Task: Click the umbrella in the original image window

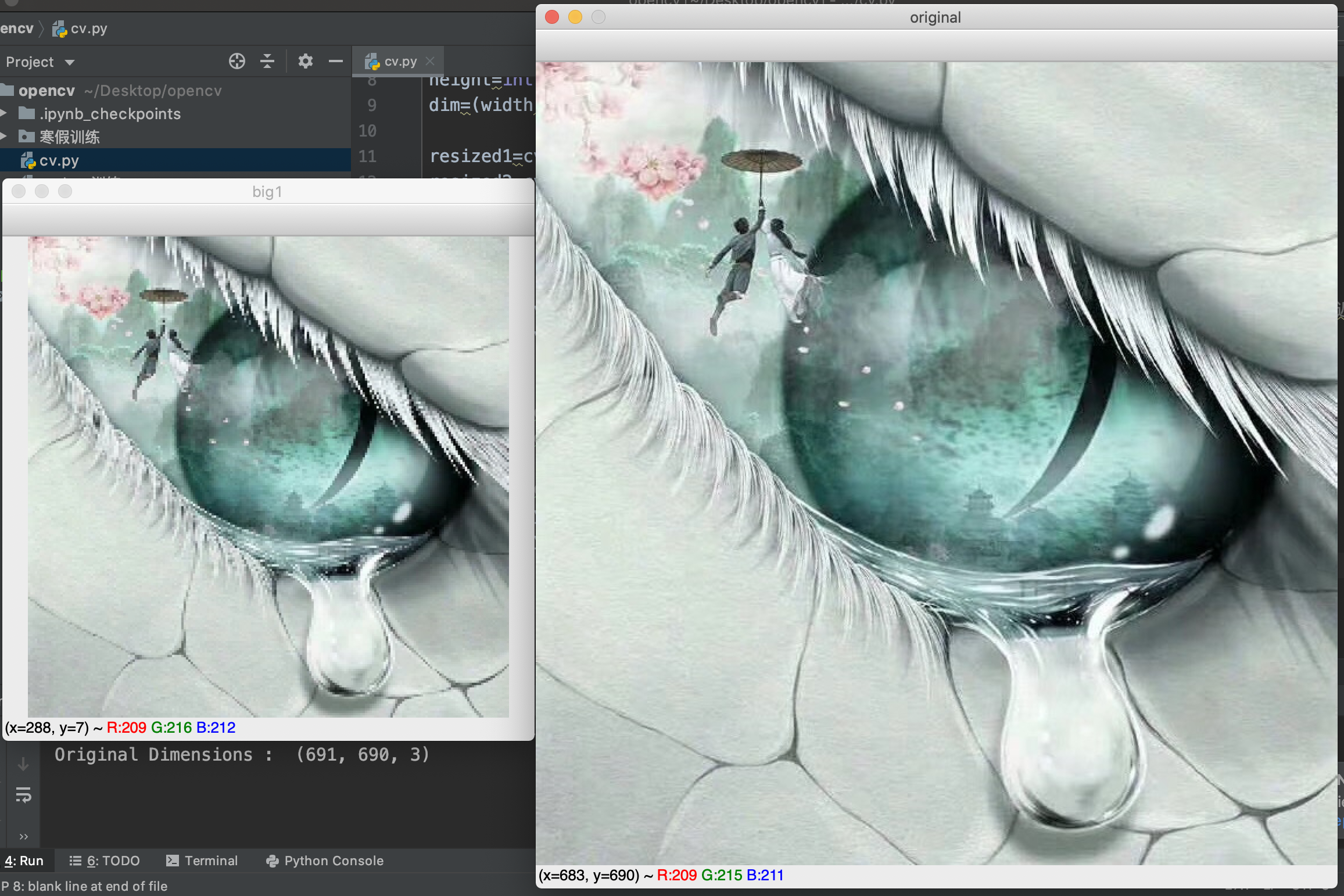Action: pyautogui.click(x=761, y=160)
